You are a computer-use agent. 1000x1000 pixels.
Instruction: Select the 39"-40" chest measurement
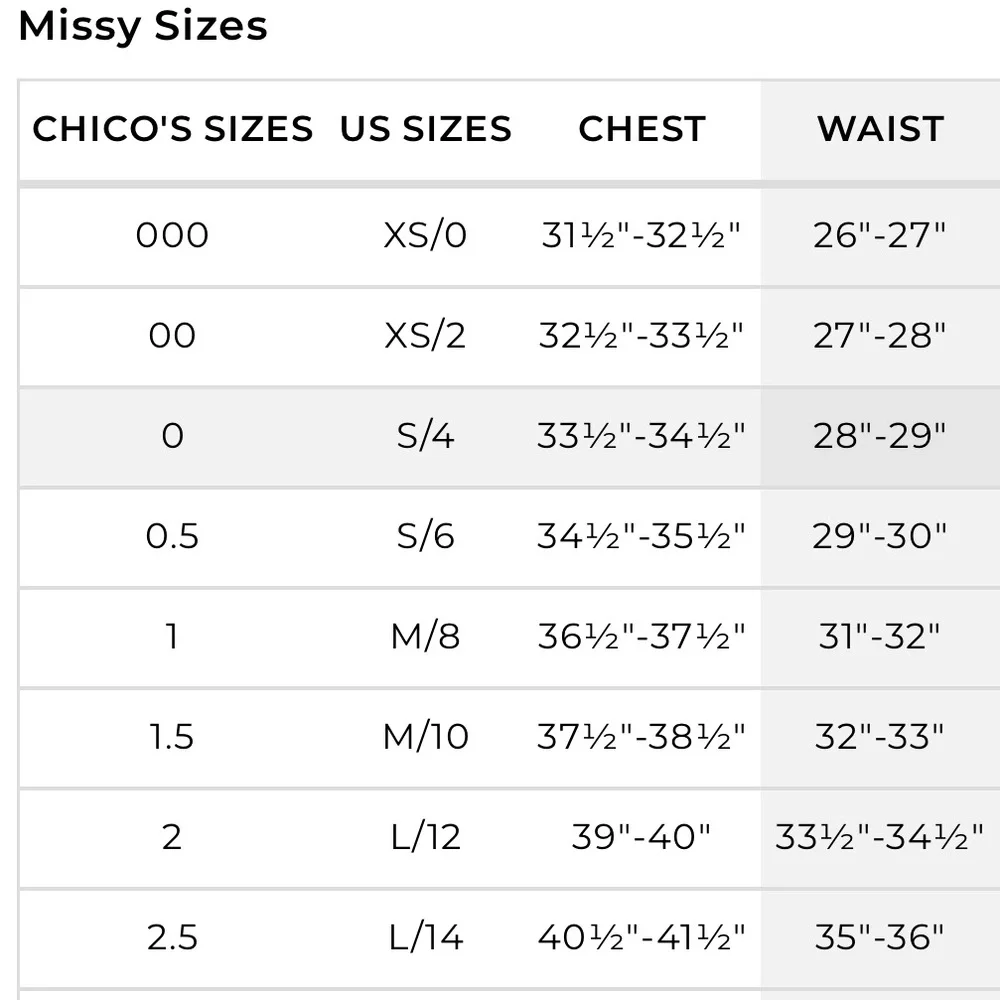pos(641,837)
